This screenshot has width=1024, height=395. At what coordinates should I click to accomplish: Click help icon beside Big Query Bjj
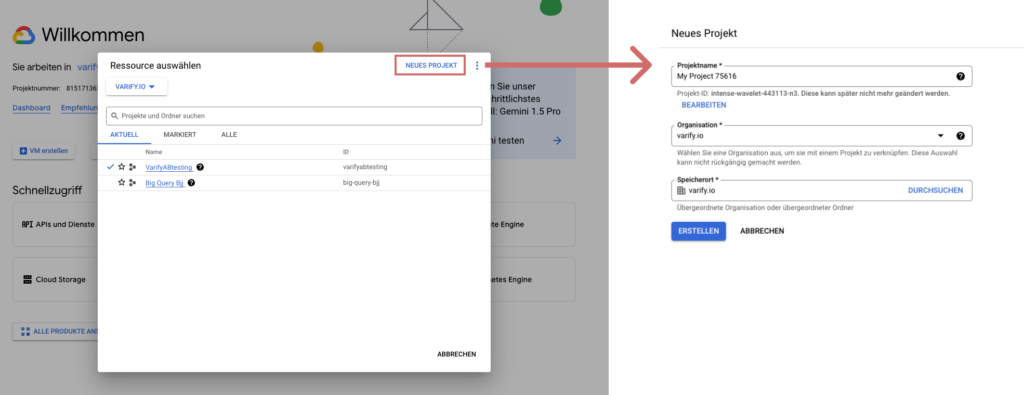point(191,183)
